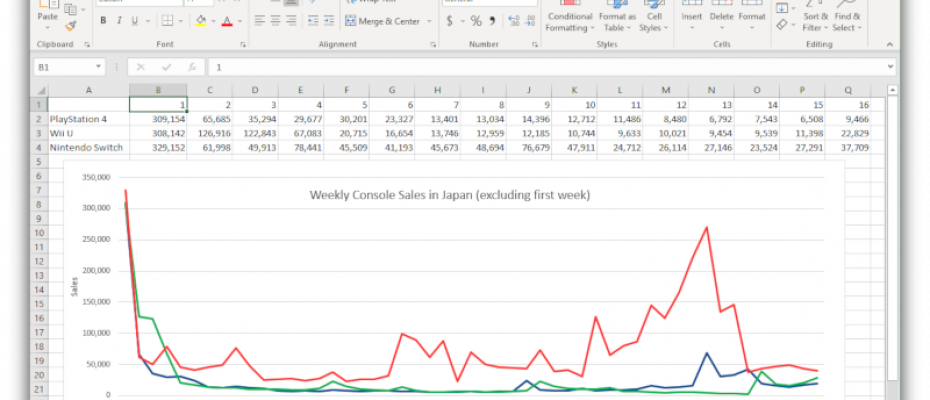Center align text
Screen dimensions: 930x400
click(275, 21)
